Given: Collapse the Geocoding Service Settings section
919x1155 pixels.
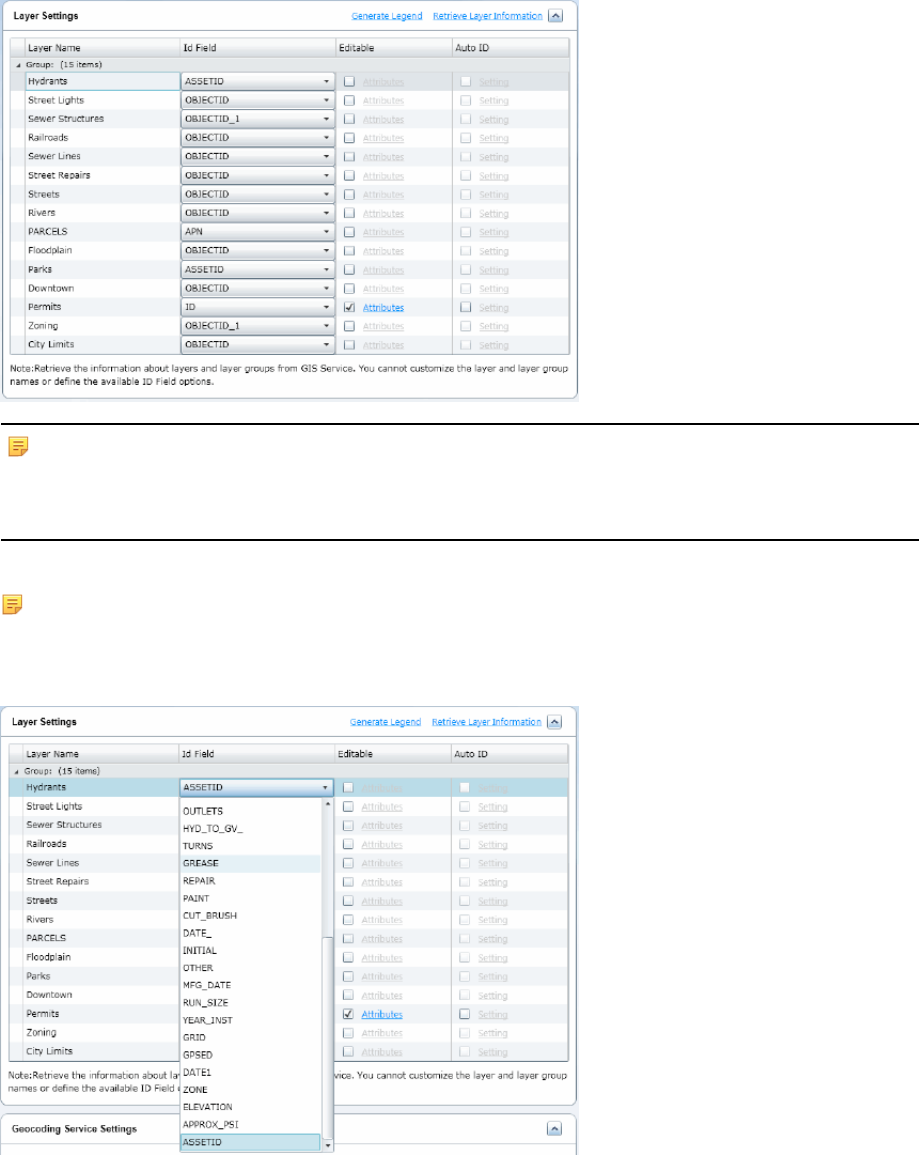Looking at the screenshot, I should pyautogui.click(x=554, y=1128).
